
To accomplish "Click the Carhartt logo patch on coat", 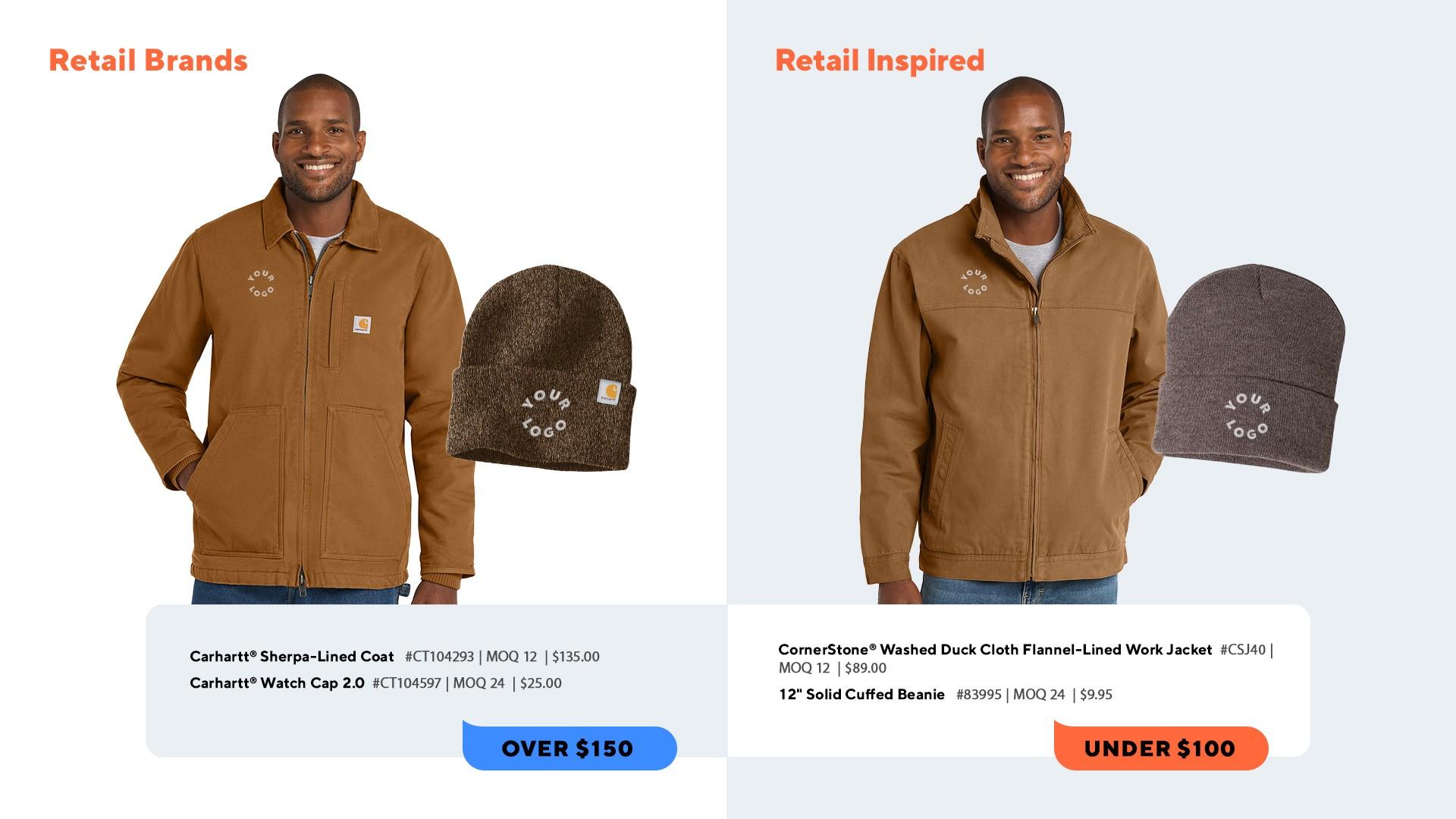I will 362,325.
